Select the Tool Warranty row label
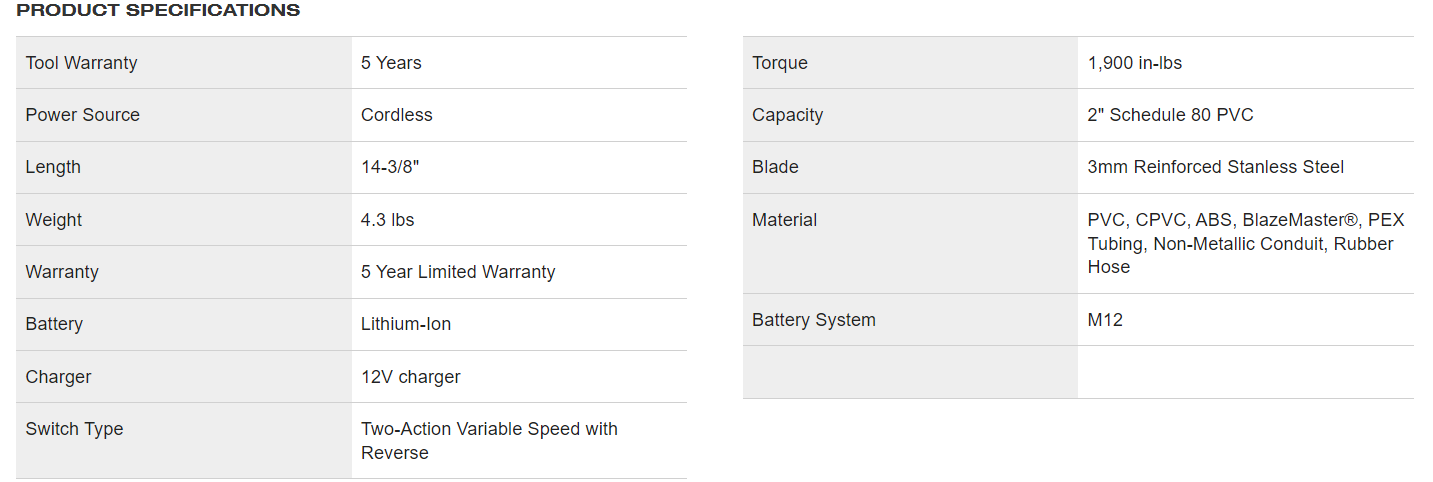The height and width of the screenshot is (482, 1433). pyautogui.click(x=81, y=63)
